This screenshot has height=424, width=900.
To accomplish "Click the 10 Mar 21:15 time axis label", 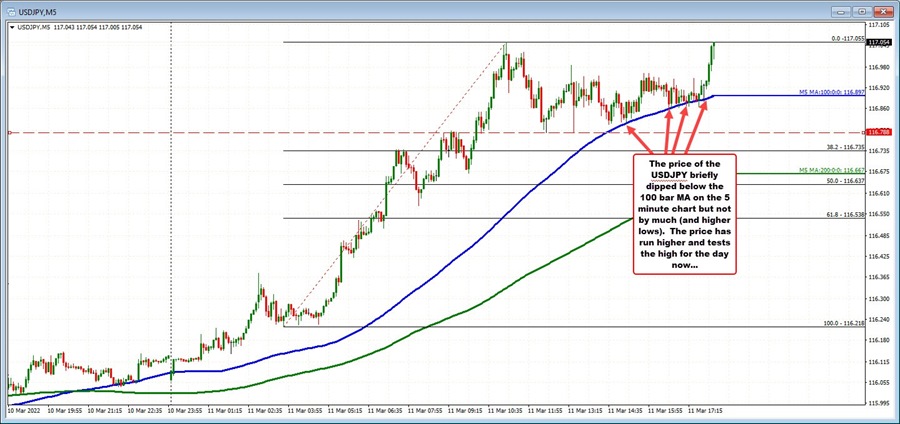I will pyautogui.click(x=103, y=411).
